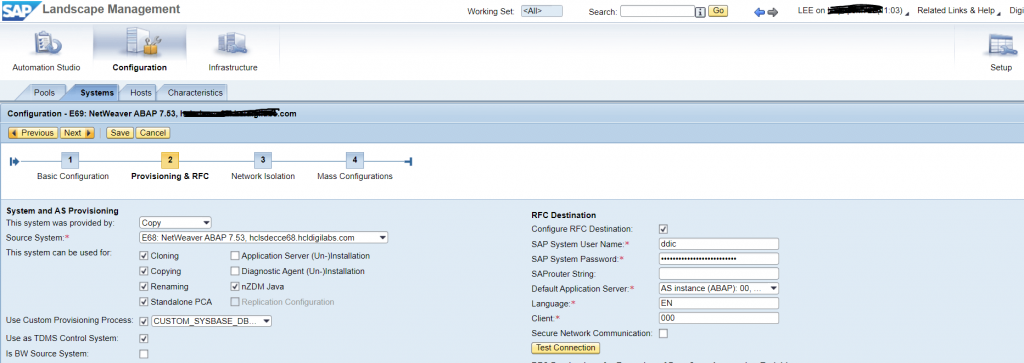The image size is (1024, 363).
Task: Click the search info icon
Action: click(701, 12)
